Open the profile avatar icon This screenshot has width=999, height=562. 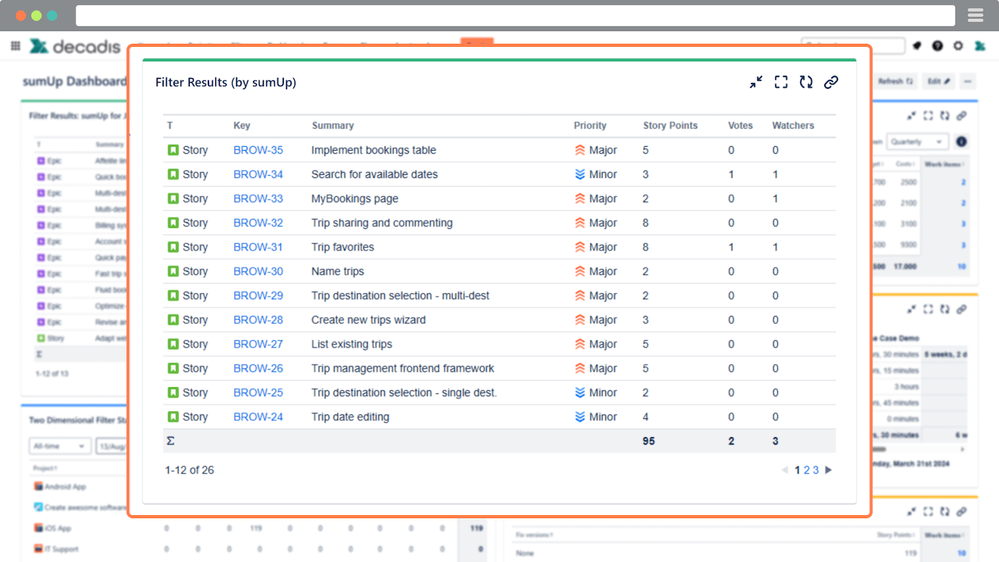[x=980, y=46]
